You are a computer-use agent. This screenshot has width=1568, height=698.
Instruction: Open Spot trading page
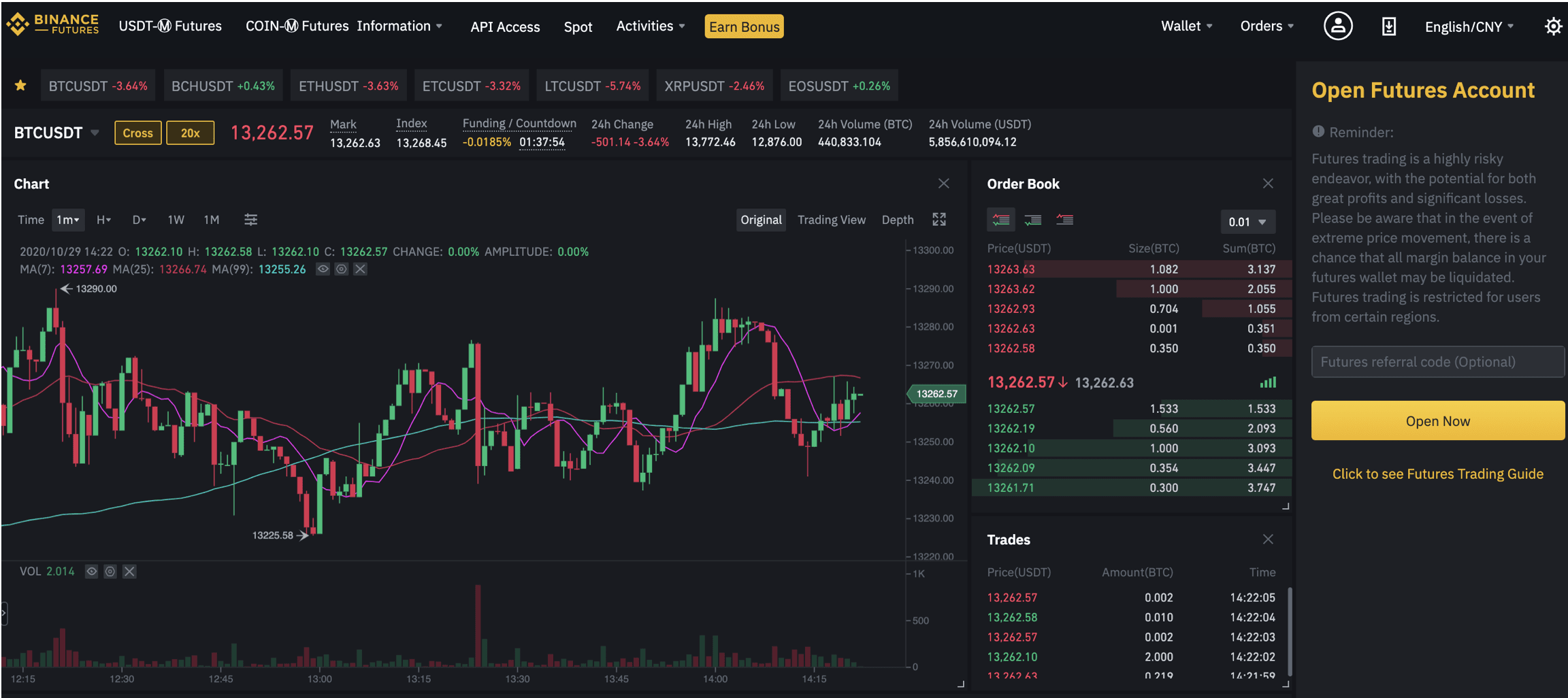click(x=578, y=27)
